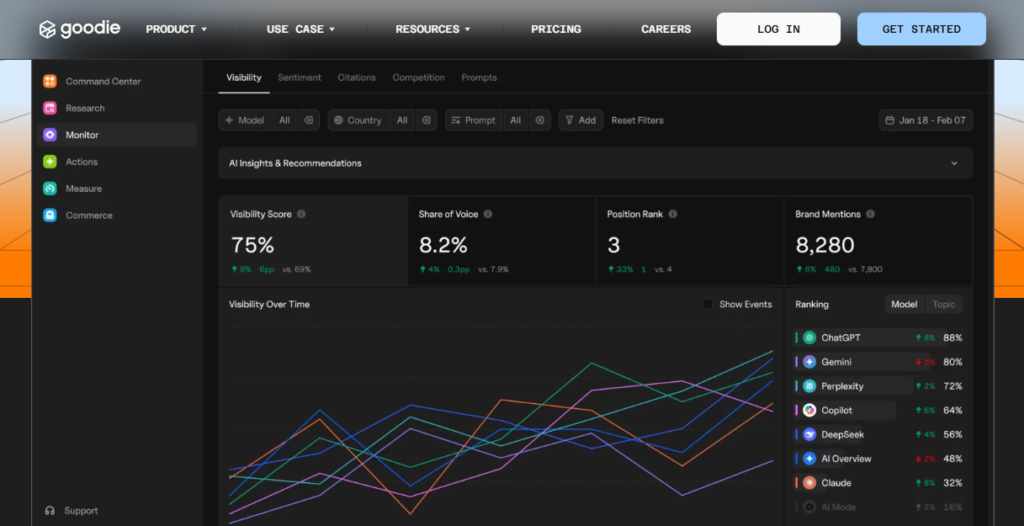Click the Commerce sidebar icon
Screen dimensions: 1024x526
[x=50, y=216]
